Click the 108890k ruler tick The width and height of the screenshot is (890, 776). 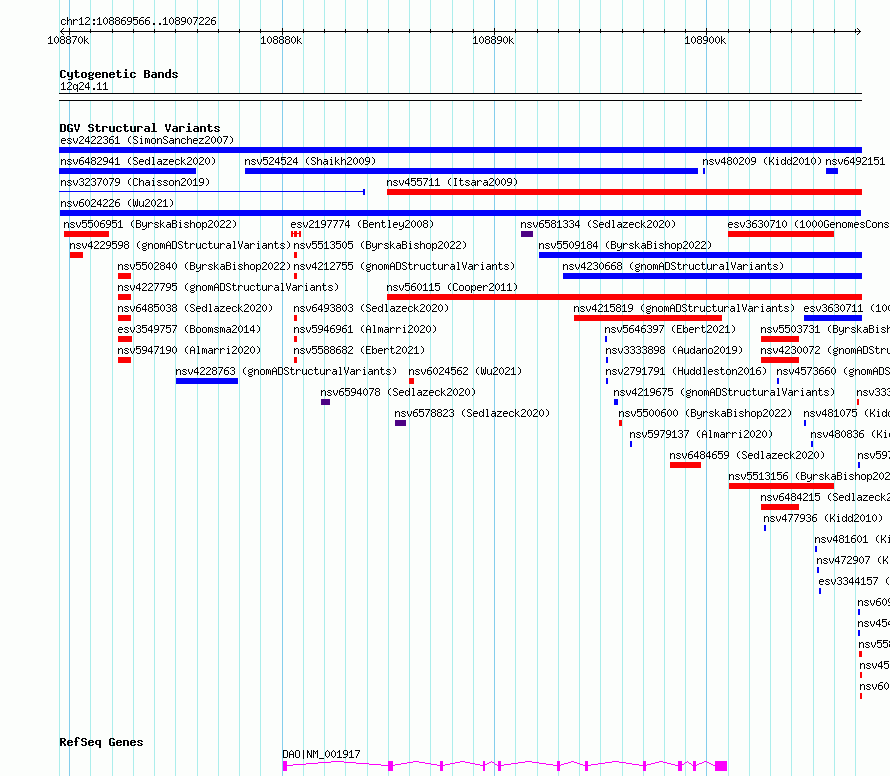coord(493,40)
